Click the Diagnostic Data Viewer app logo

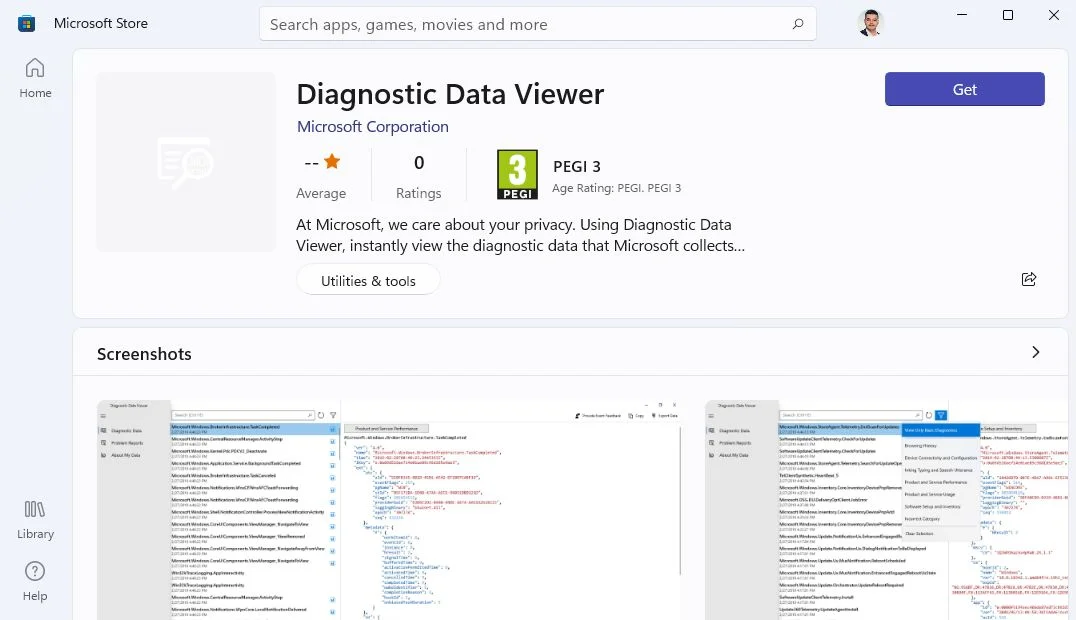[186, 162]
